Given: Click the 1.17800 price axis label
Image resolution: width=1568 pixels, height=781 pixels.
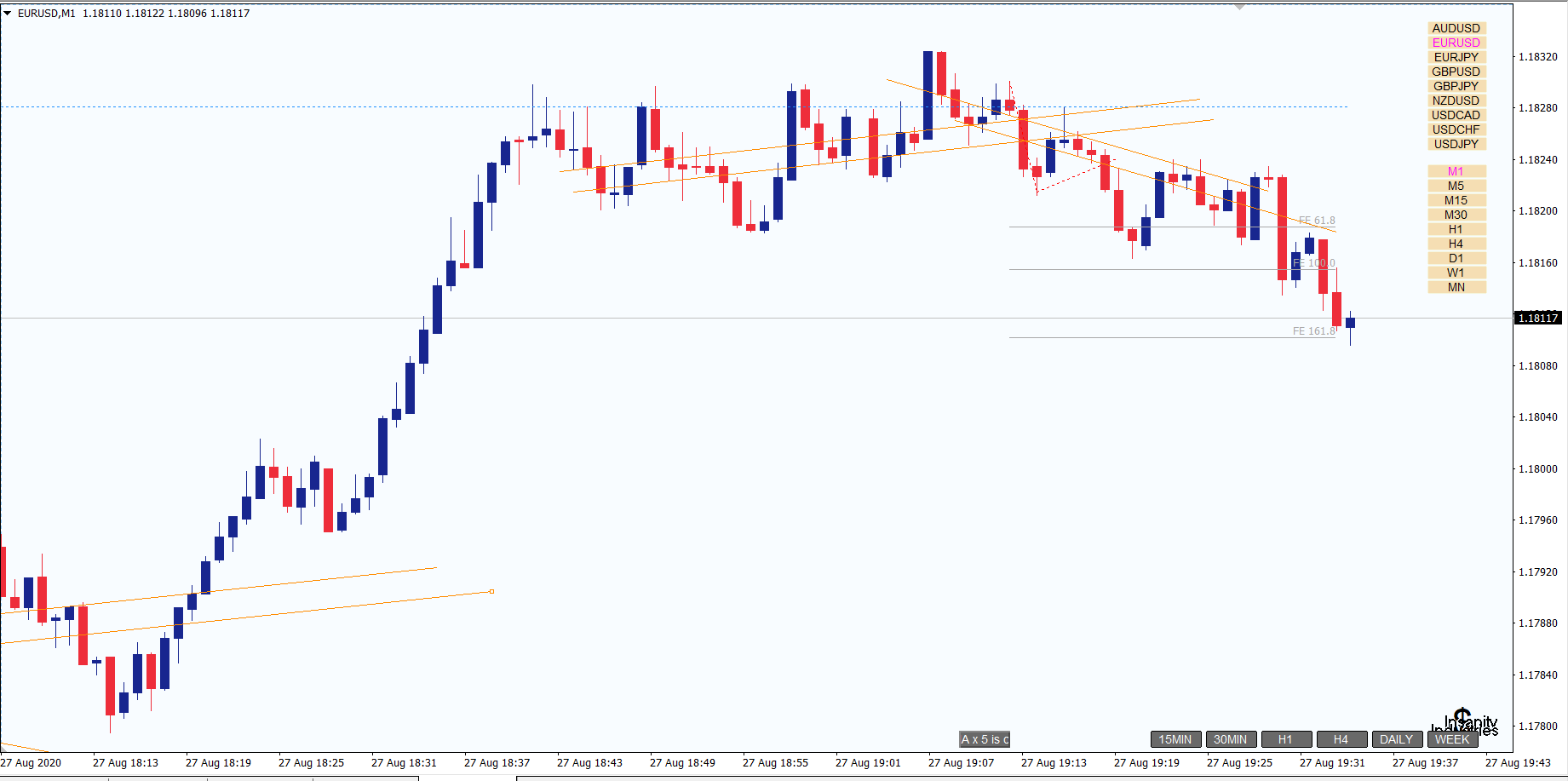Looking at the screenshot, I should pyautogui.click(x=1538, y=726).
